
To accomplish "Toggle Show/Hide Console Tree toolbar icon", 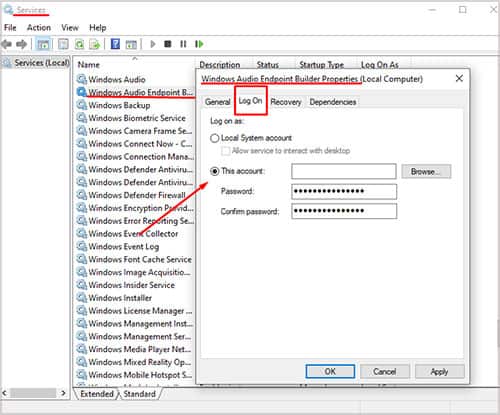I will pyautogui.click(x=43, y=44).
